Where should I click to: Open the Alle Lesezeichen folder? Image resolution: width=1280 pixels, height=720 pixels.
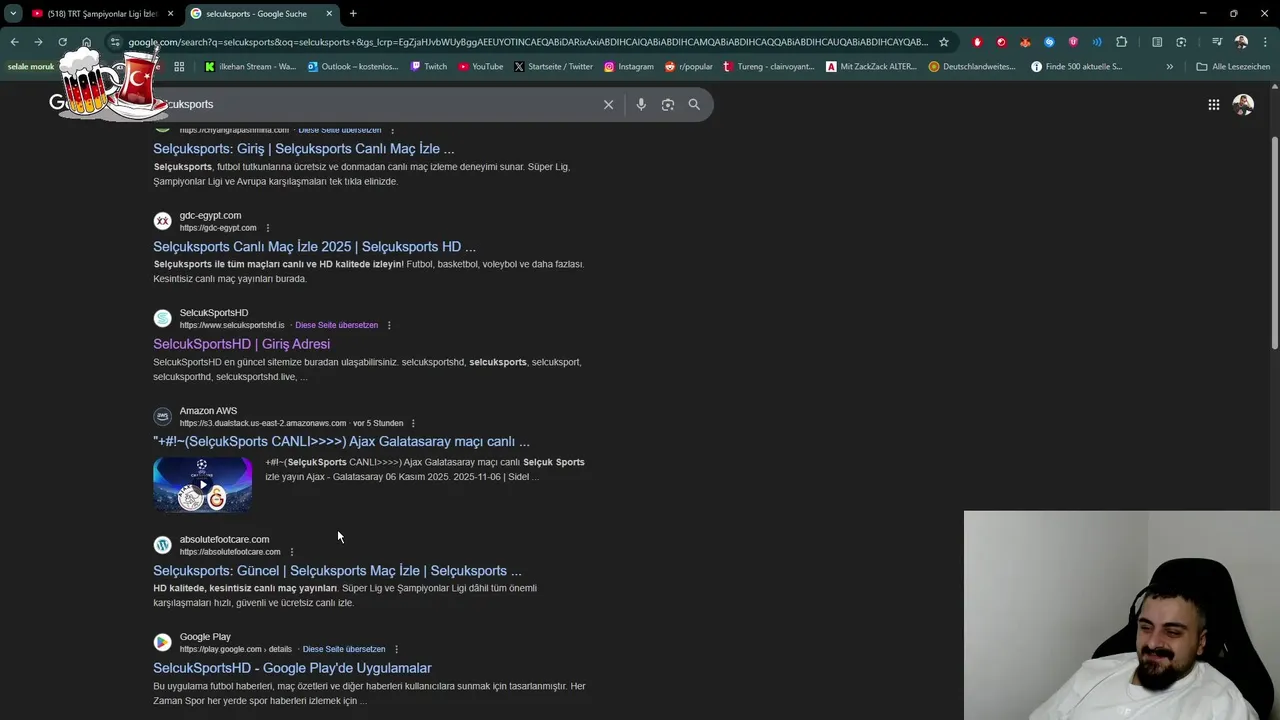click(x=1233, y=67)
